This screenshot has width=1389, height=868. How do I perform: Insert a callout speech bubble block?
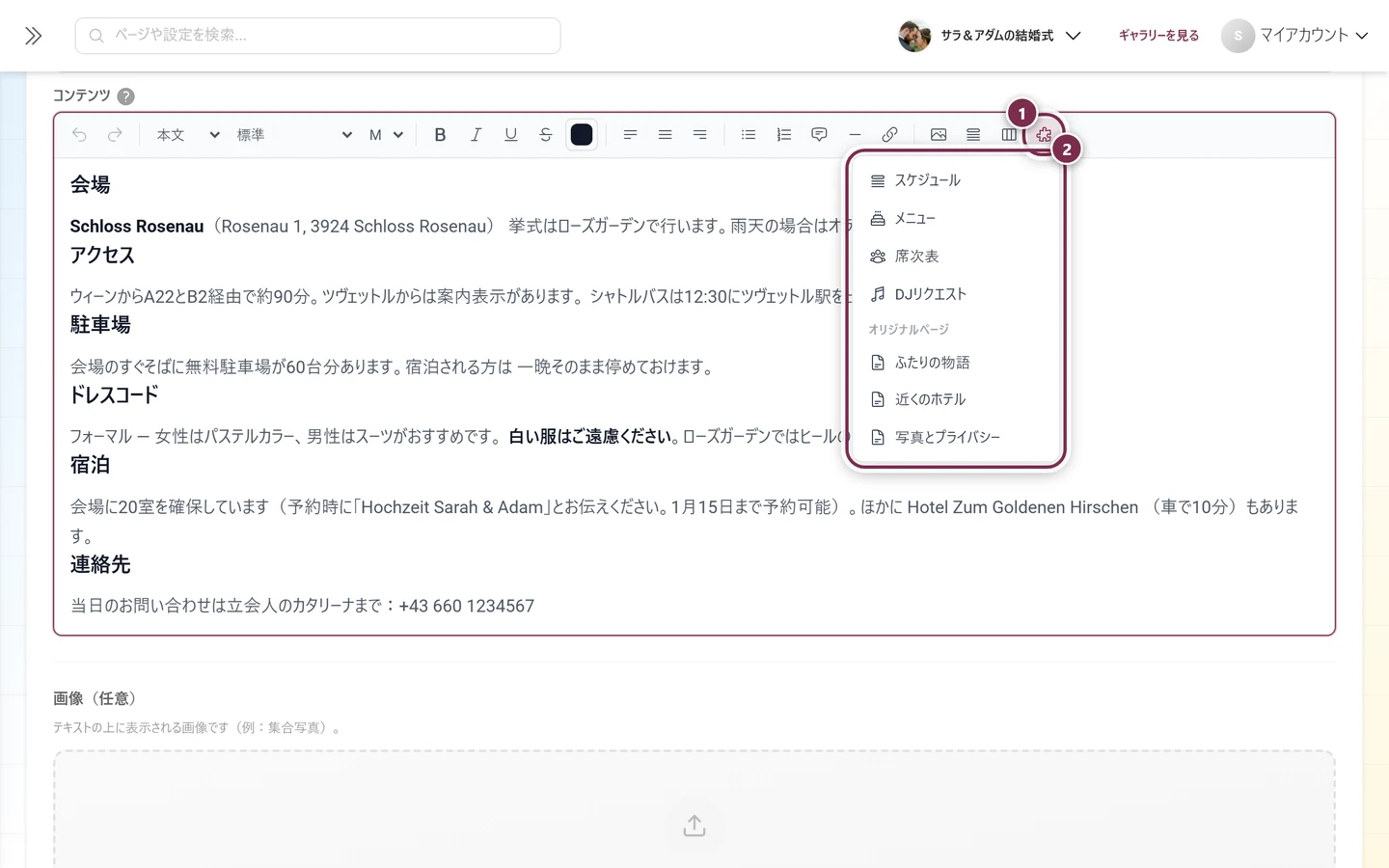819,135
